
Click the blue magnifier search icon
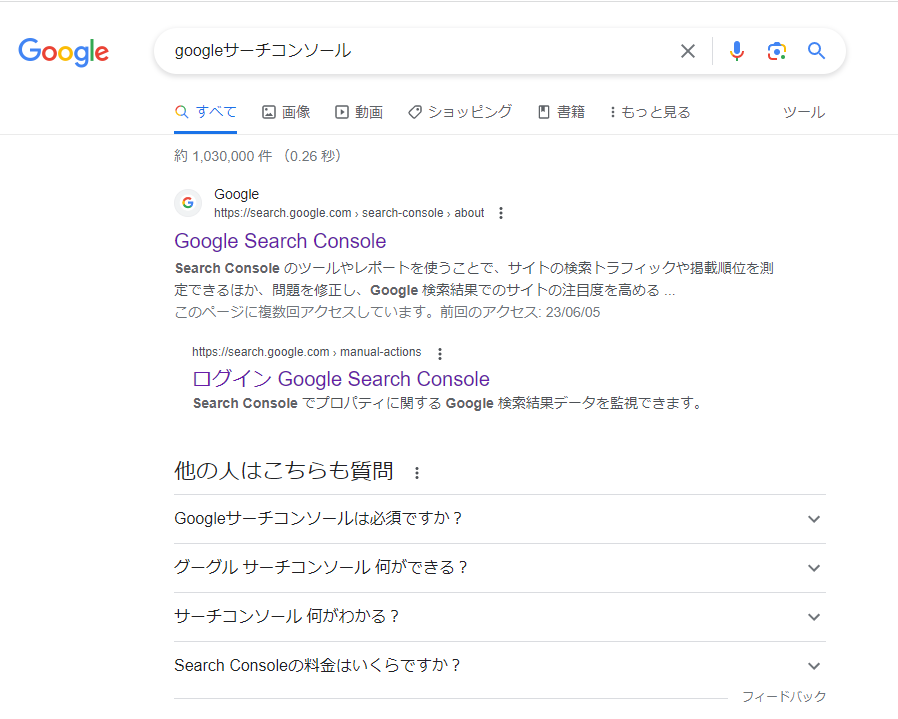pos(817,51)
